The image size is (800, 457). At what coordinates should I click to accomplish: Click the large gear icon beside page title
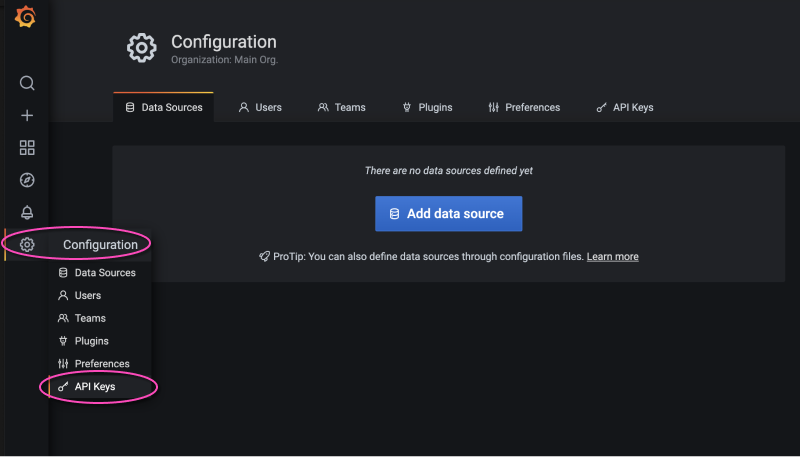click(x=141, y=48)
